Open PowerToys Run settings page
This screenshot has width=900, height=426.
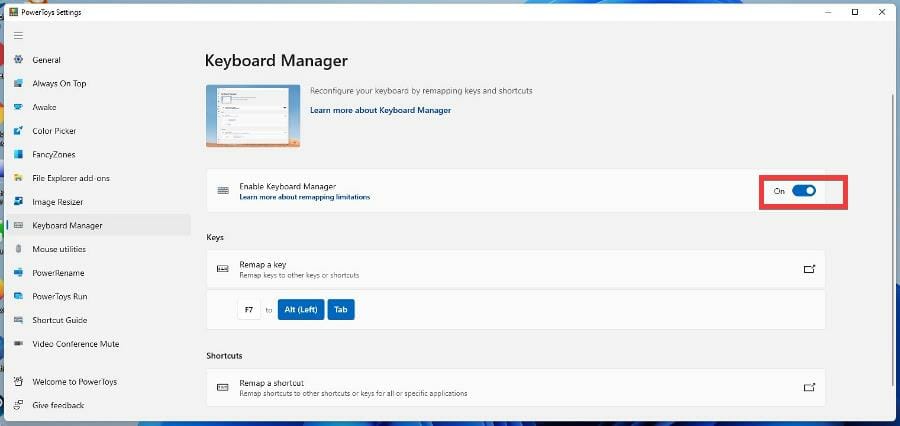(60, 297)
